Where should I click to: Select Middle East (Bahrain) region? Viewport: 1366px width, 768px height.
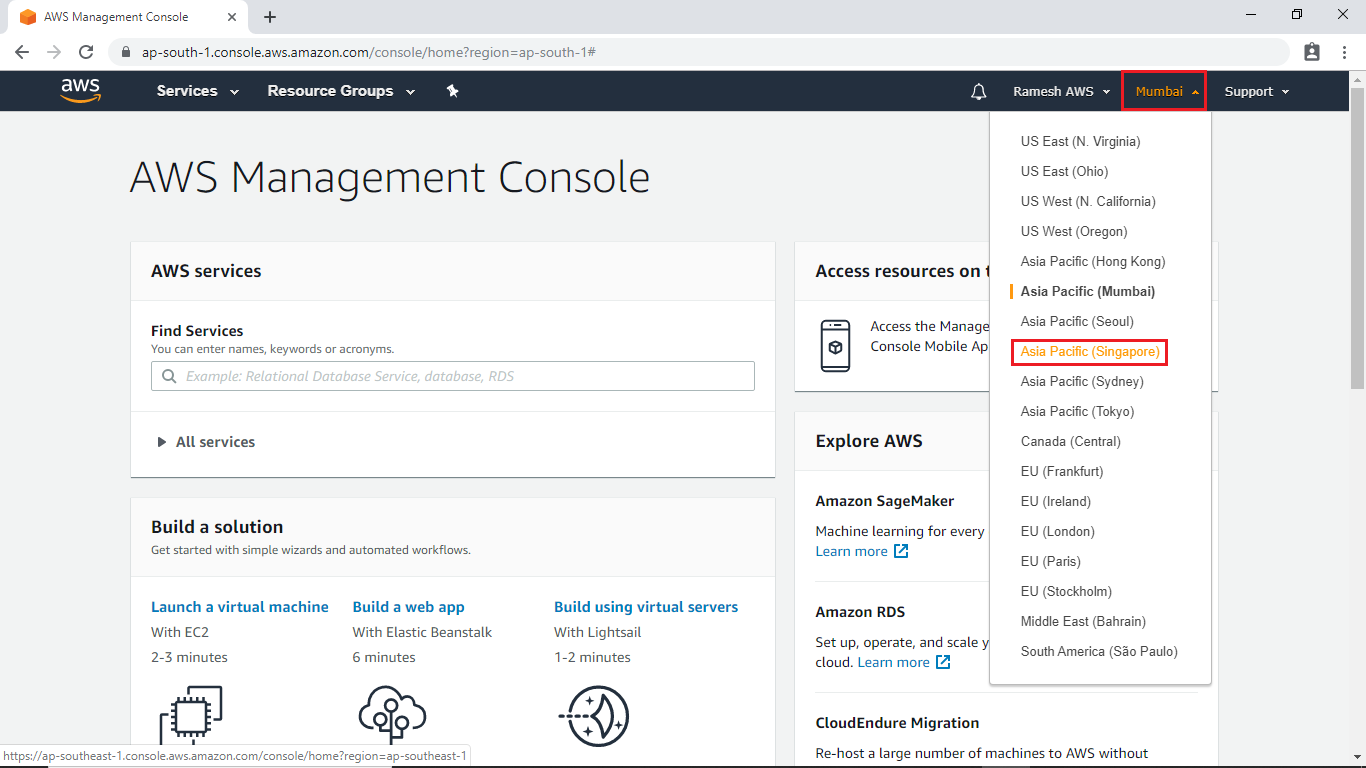point(1083,622)
